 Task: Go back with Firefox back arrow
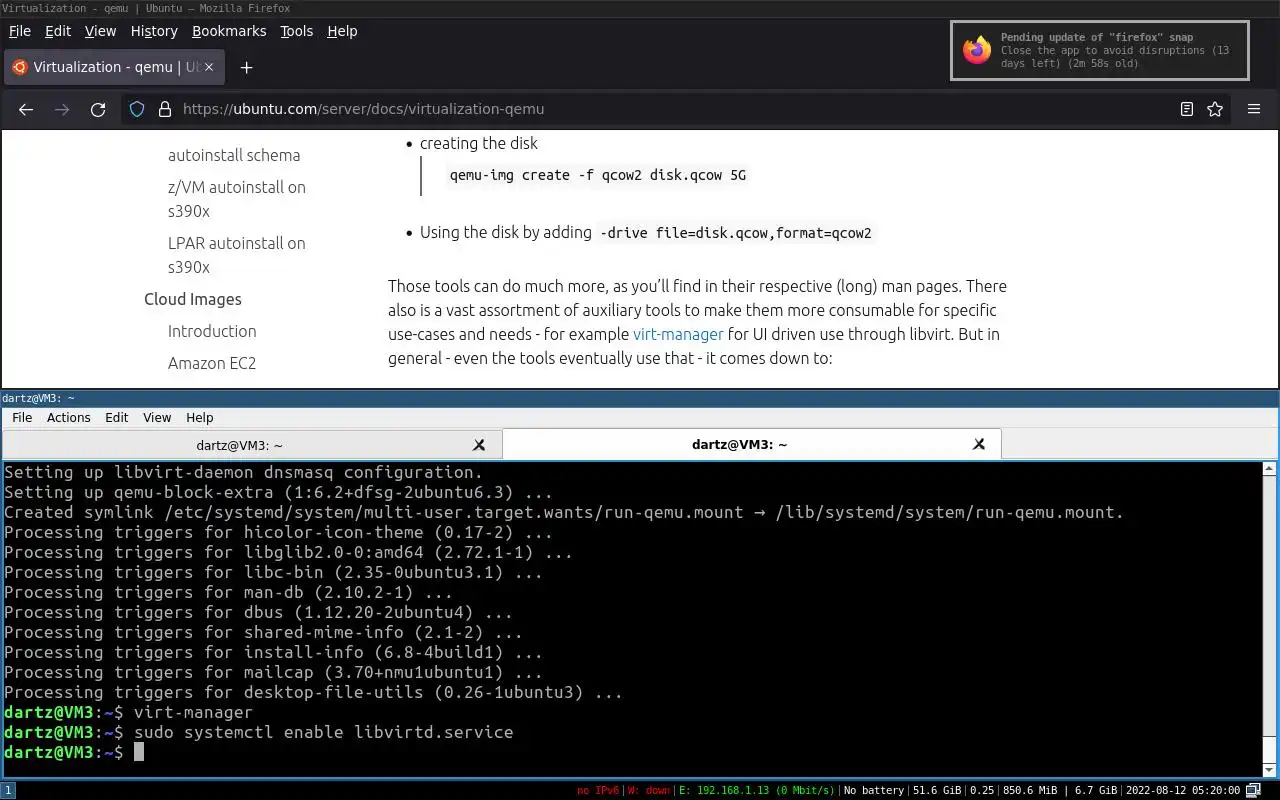[x=26, y=109]
